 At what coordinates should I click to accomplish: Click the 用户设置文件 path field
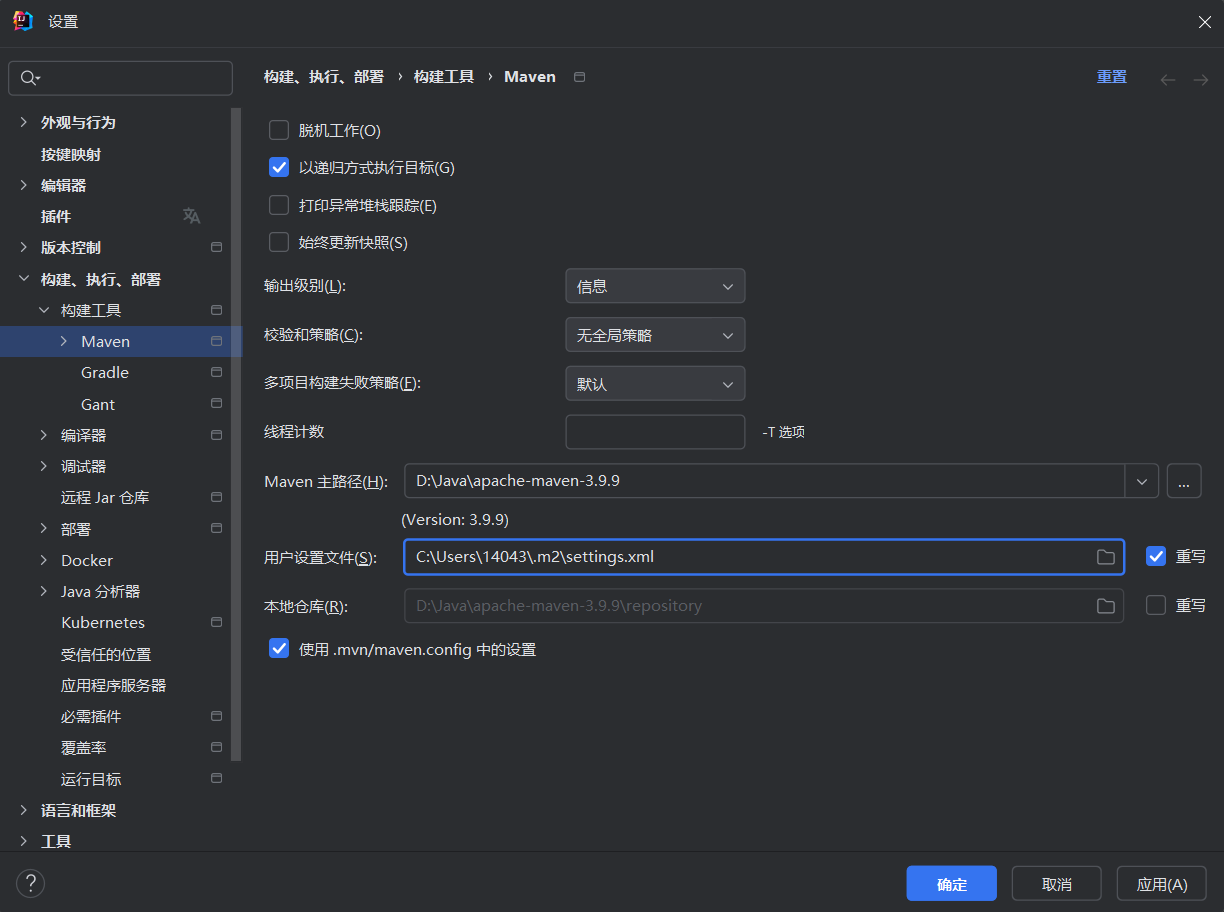click(764, 557)
